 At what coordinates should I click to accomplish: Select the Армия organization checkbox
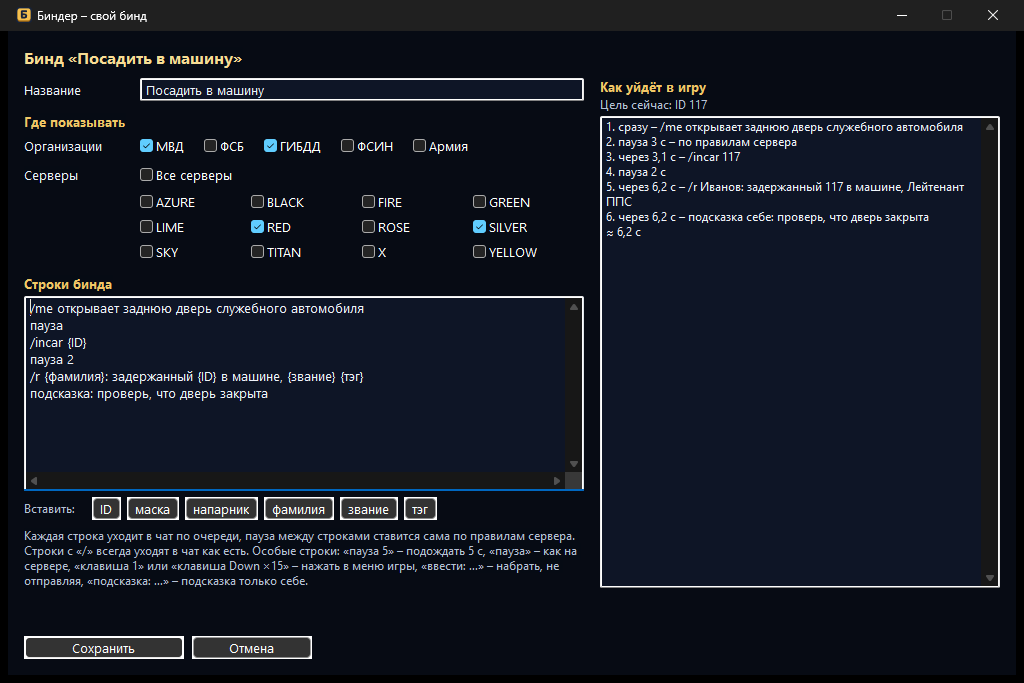click(419, 146)
